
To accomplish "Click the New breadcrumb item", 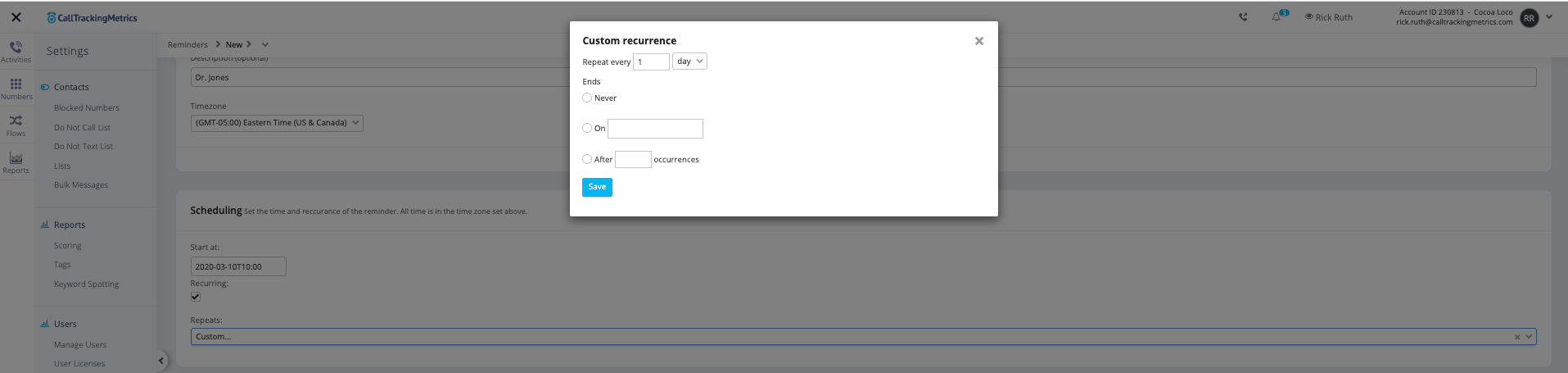I will (234, 45).
